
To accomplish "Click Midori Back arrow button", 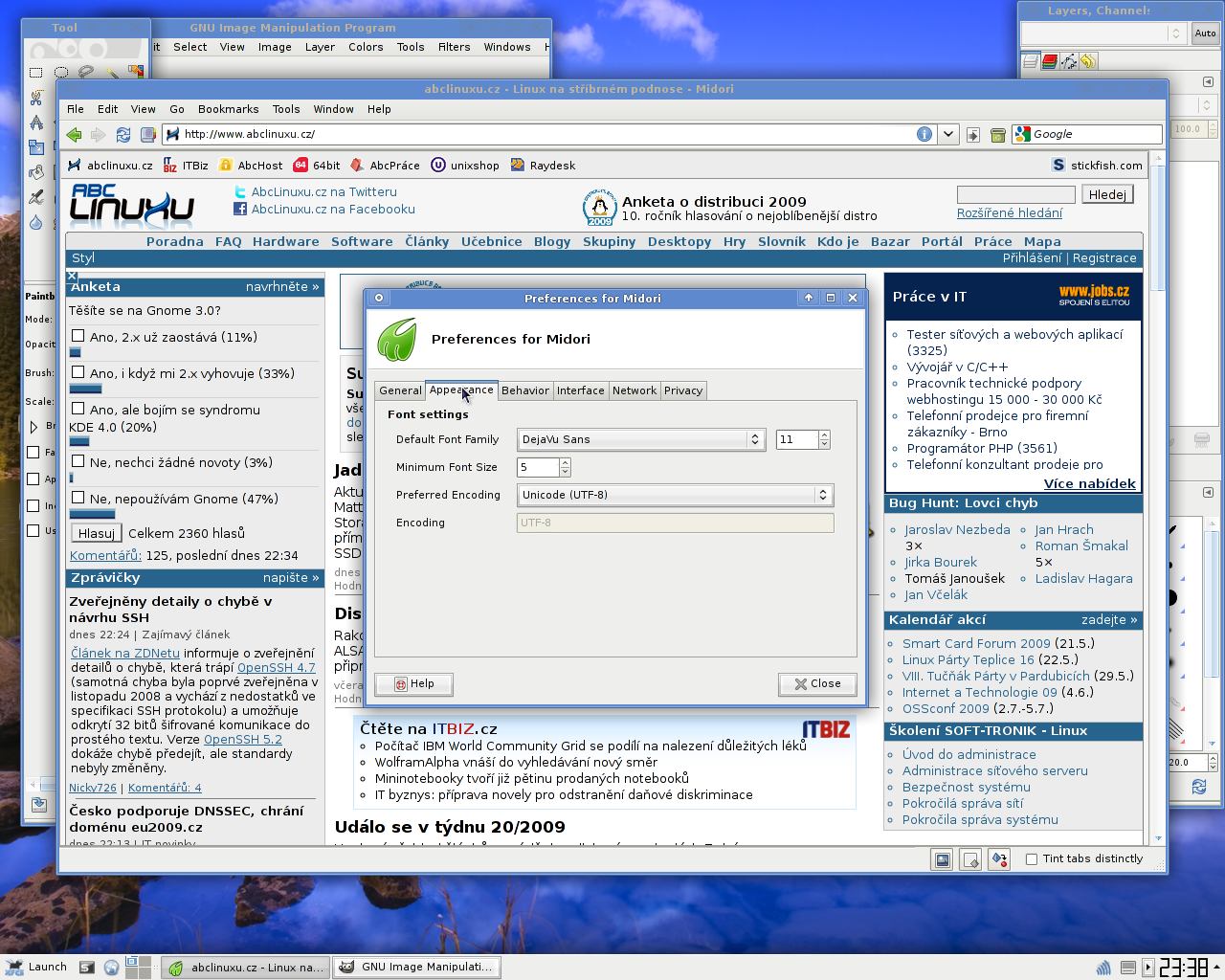I will 74,135.
